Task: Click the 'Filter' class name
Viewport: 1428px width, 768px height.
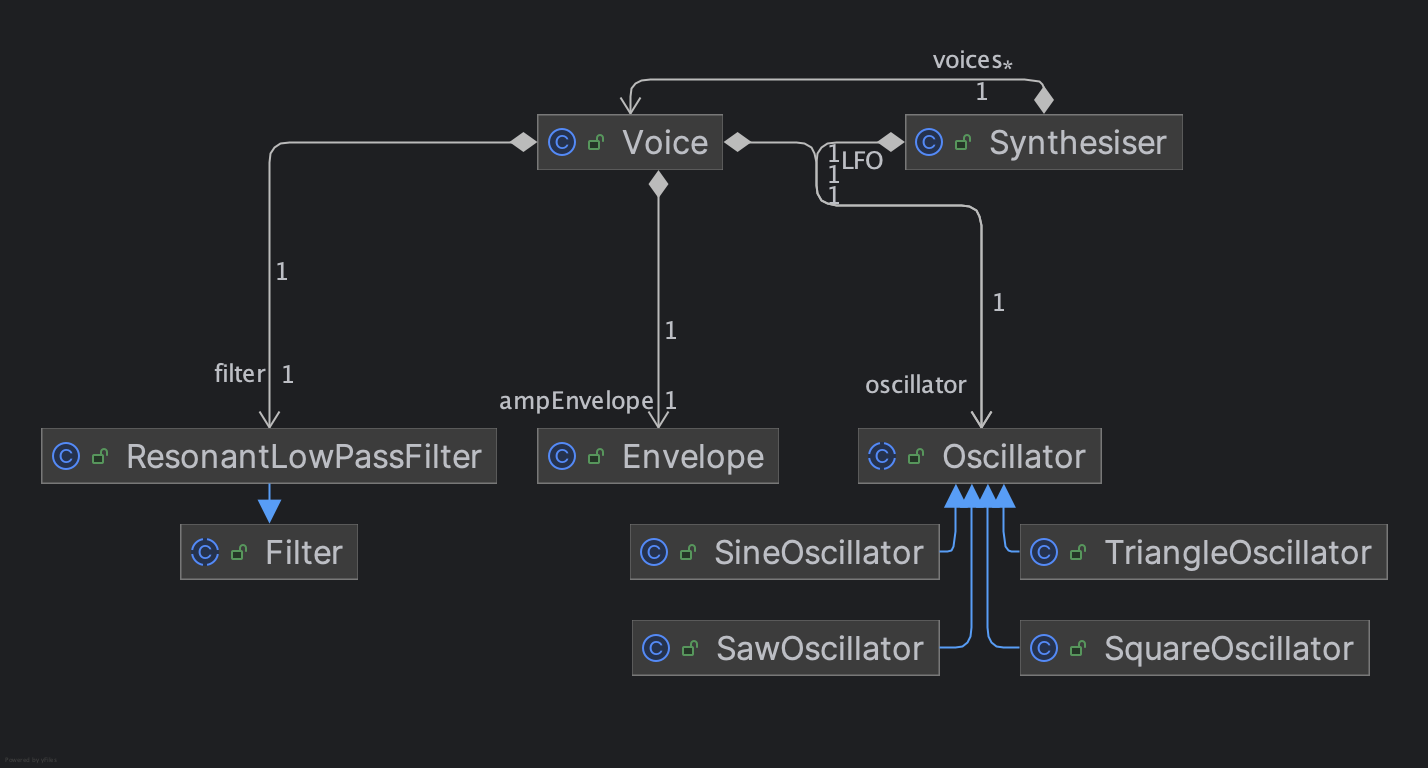Action: [x=304, y=552]
